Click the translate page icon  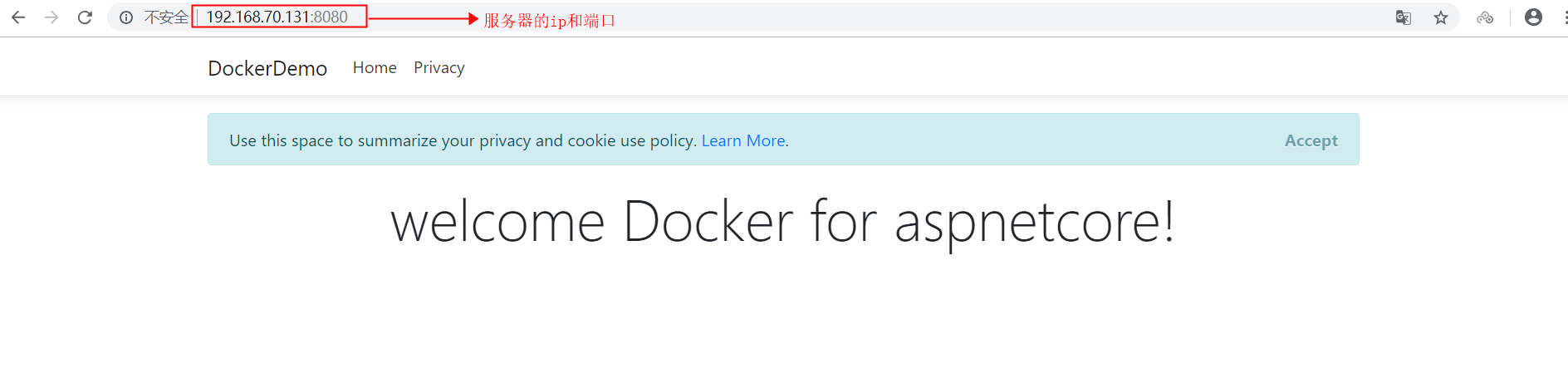[x=1404, y=17]
